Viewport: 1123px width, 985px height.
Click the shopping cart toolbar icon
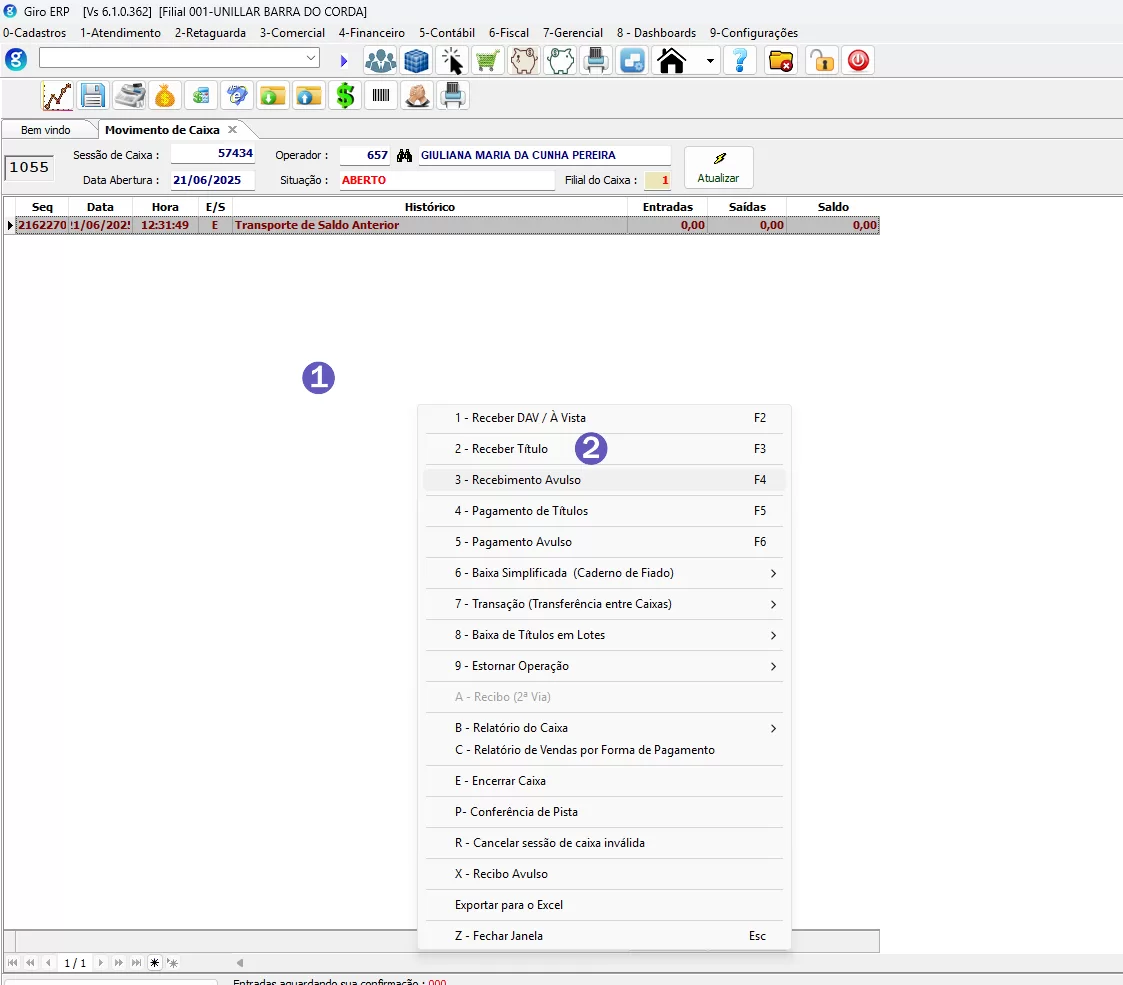[x=488, y=61]
